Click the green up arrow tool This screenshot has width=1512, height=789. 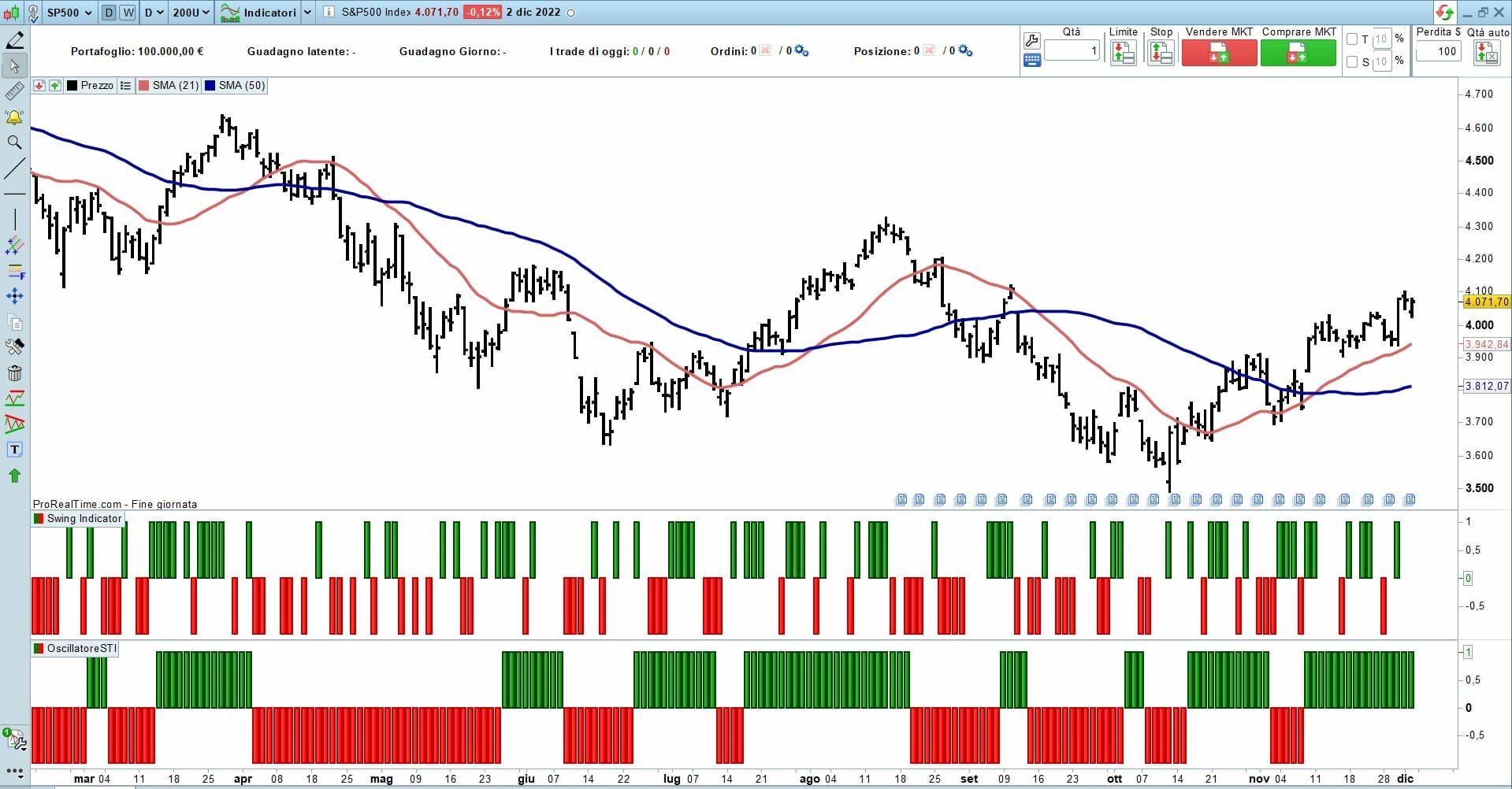[x=14, y=476]
